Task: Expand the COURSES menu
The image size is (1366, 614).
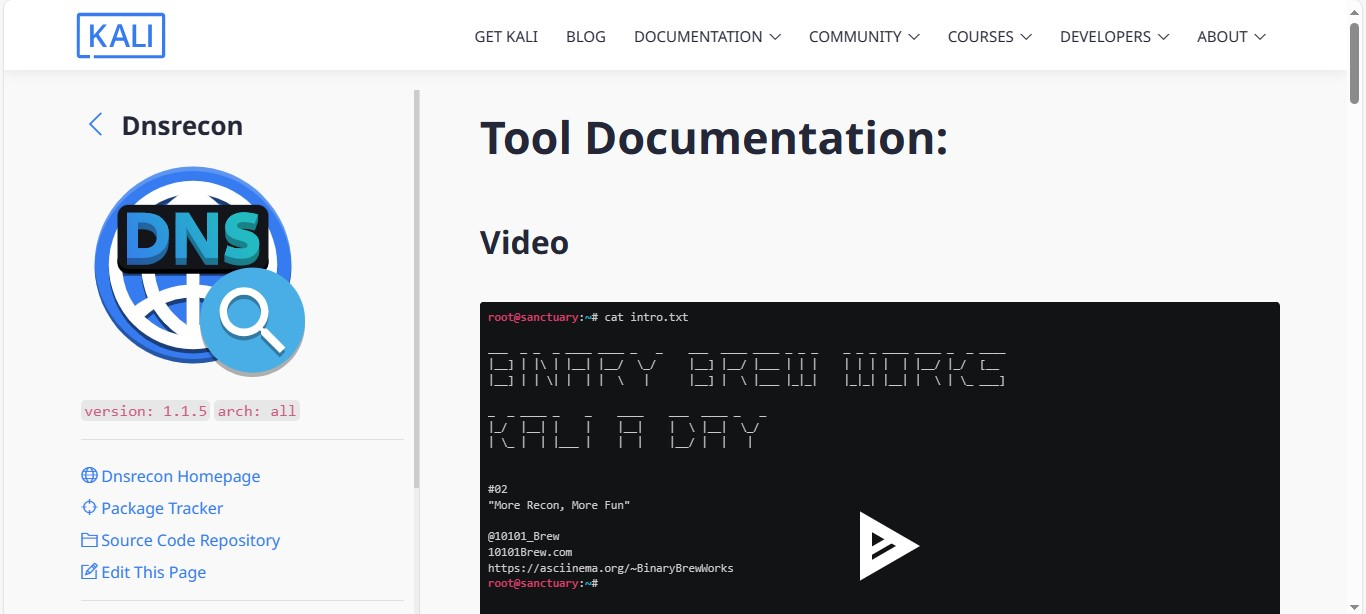Action: pyautogui.click(x=990, y=36)
